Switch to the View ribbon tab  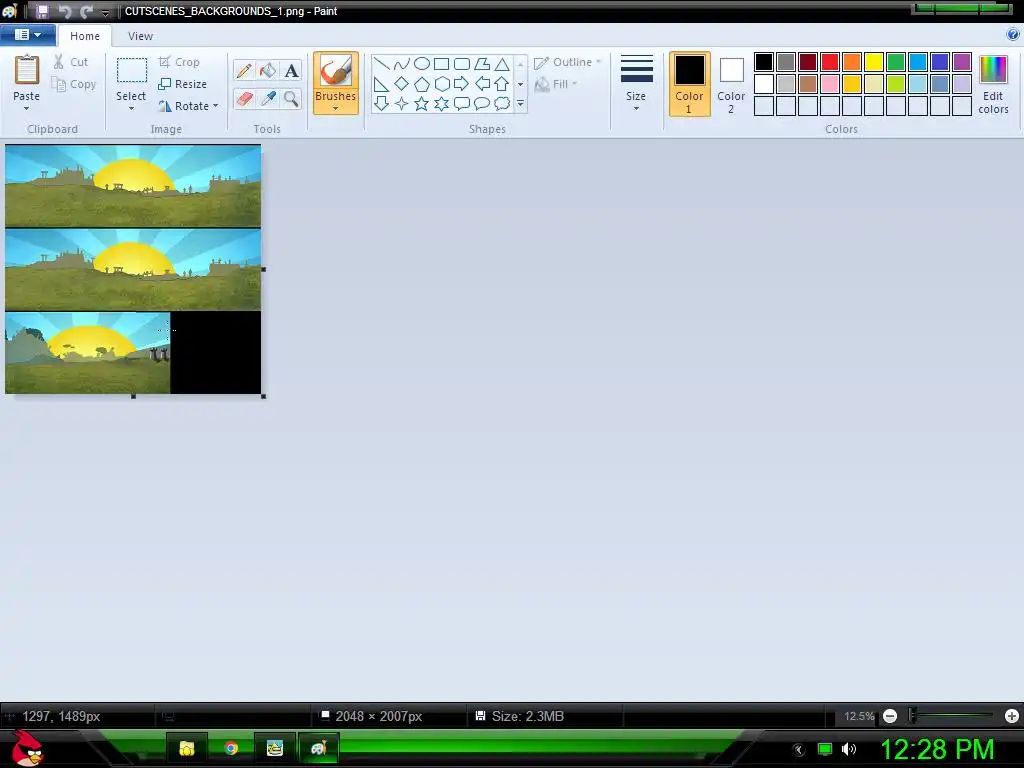(x=140, y=36)
